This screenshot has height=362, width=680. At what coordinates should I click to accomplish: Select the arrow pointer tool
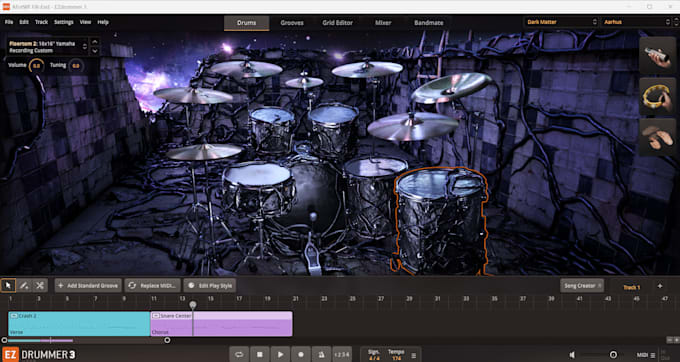(8, 286)
